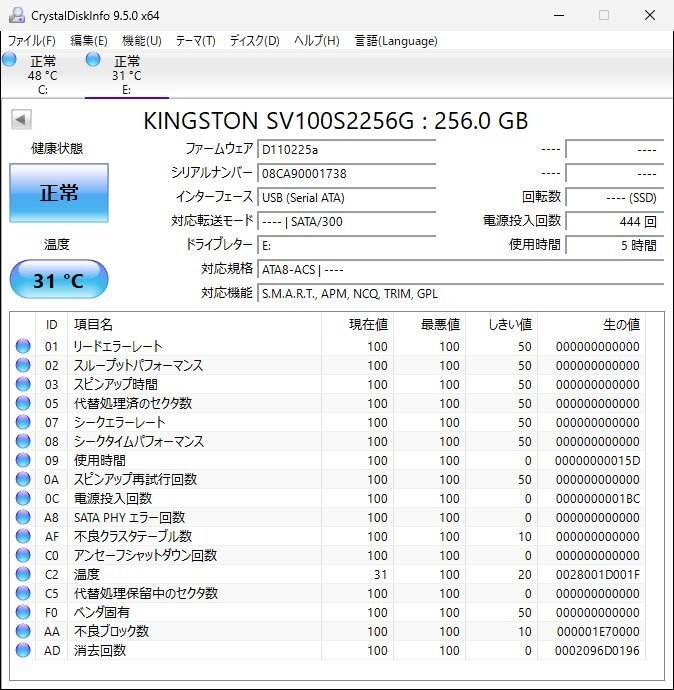Image resolution: width=674 pixels, height=690 pixels.
Task: Click the 31 °C temperature button
Action: click(x=59, y=279)
